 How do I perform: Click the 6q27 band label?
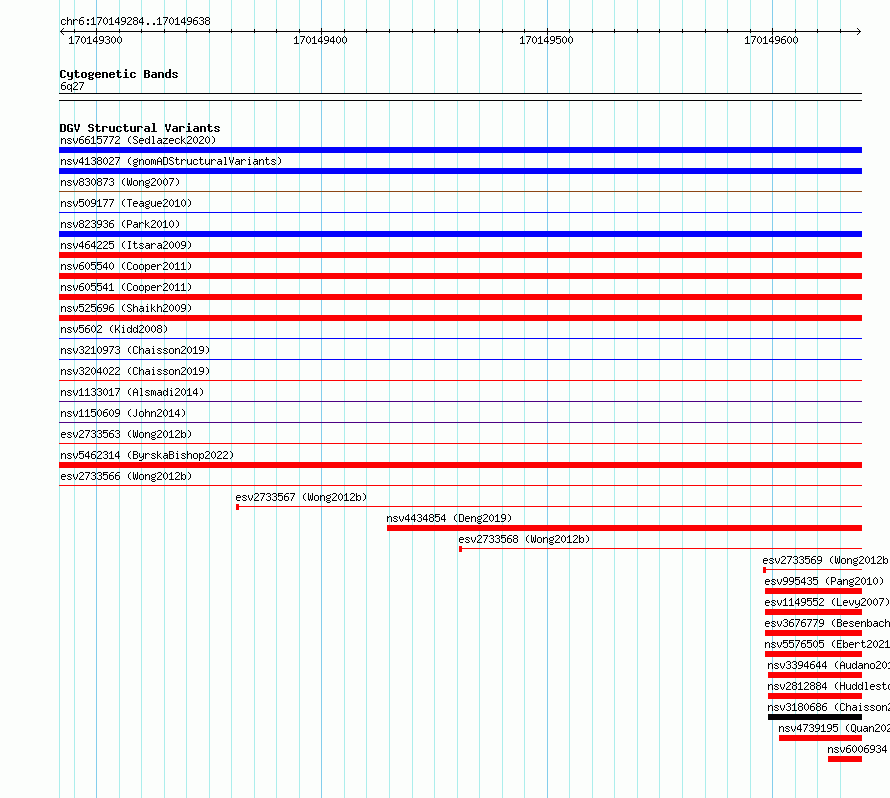pyautogui.click(x=72, y=86)
